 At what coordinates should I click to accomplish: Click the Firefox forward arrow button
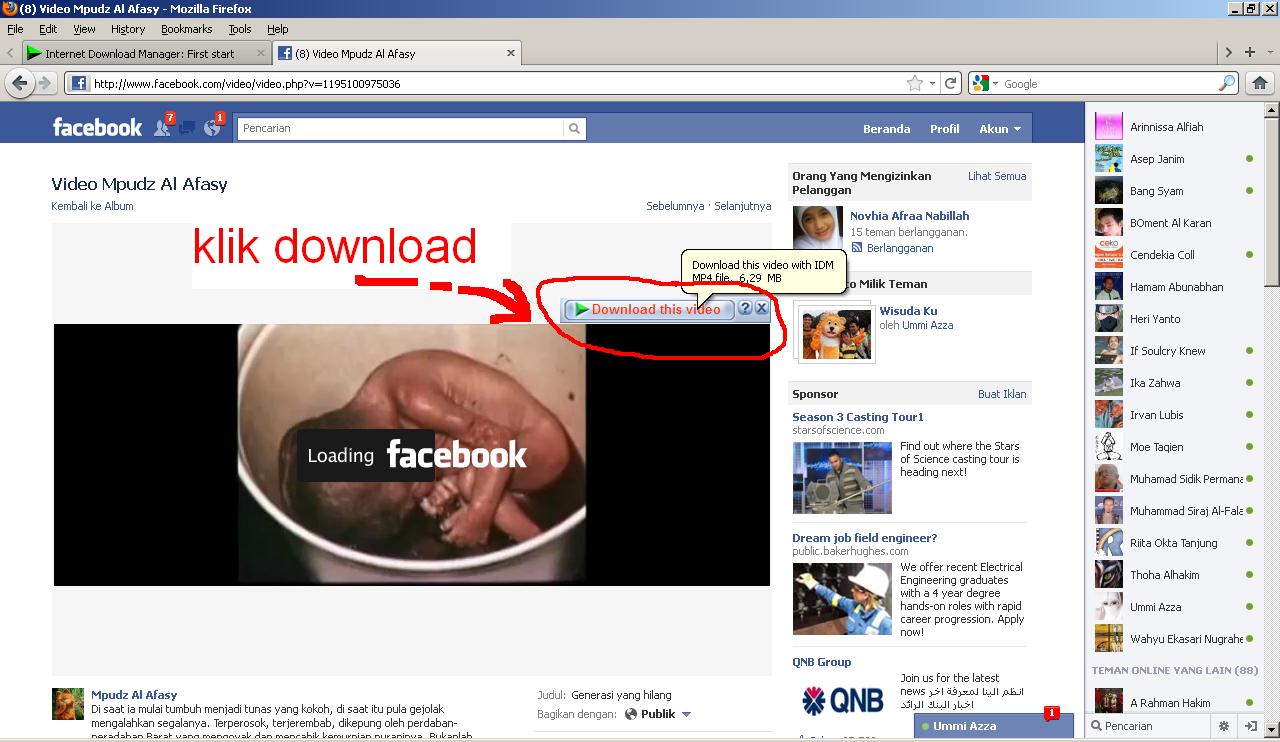tap(44, 84)
